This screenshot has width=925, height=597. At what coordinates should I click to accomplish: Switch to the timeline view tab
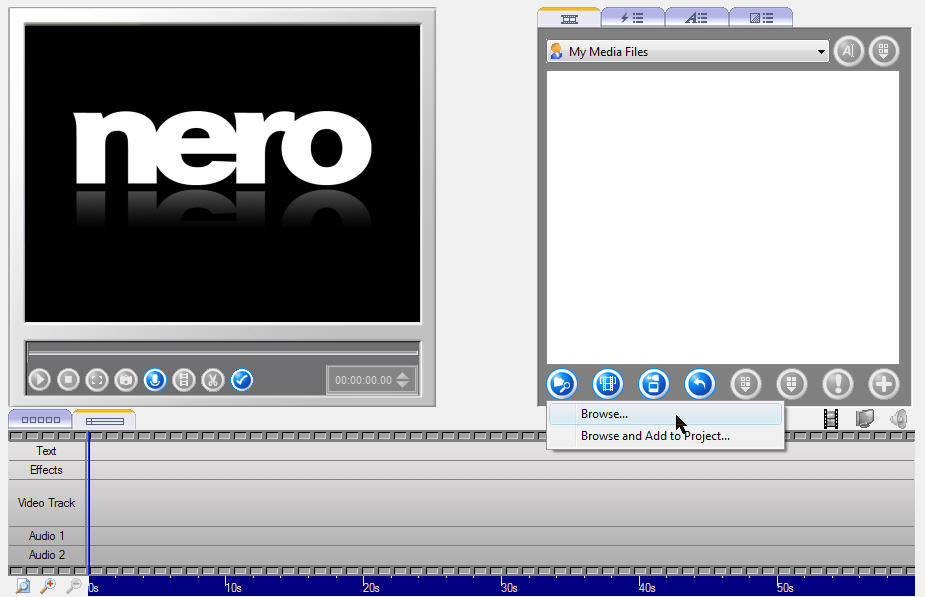(x=104, y=420)
